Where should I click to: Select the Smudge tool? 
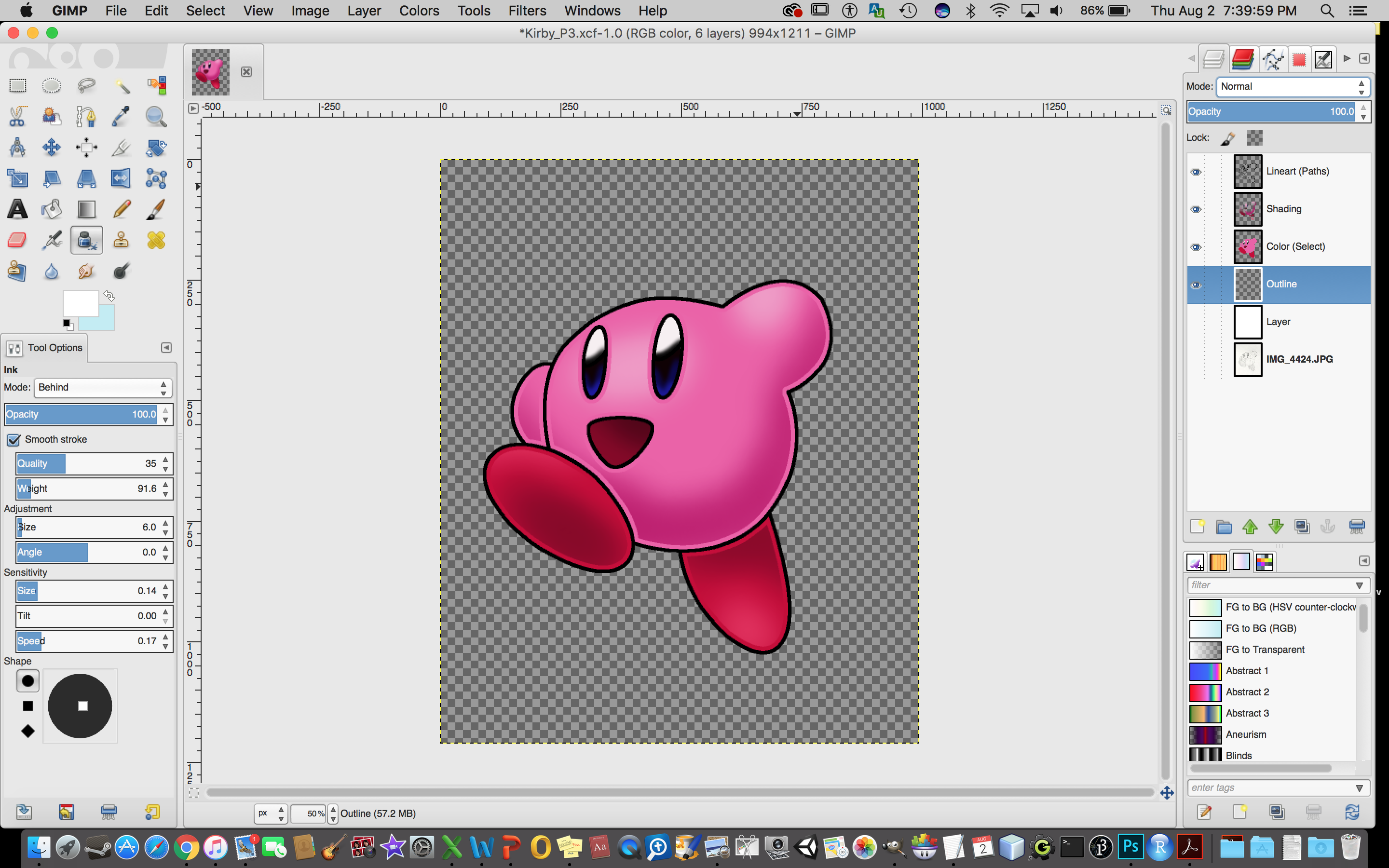point(86,271)
